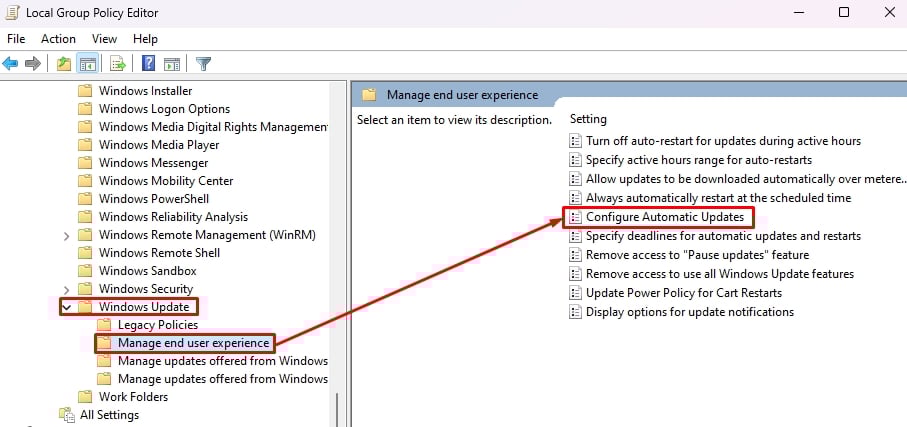The width and height of the screenshot is (907, 427).
Task: Click the Forward arrow toolbar icon
Action: (x=33, y=64)
